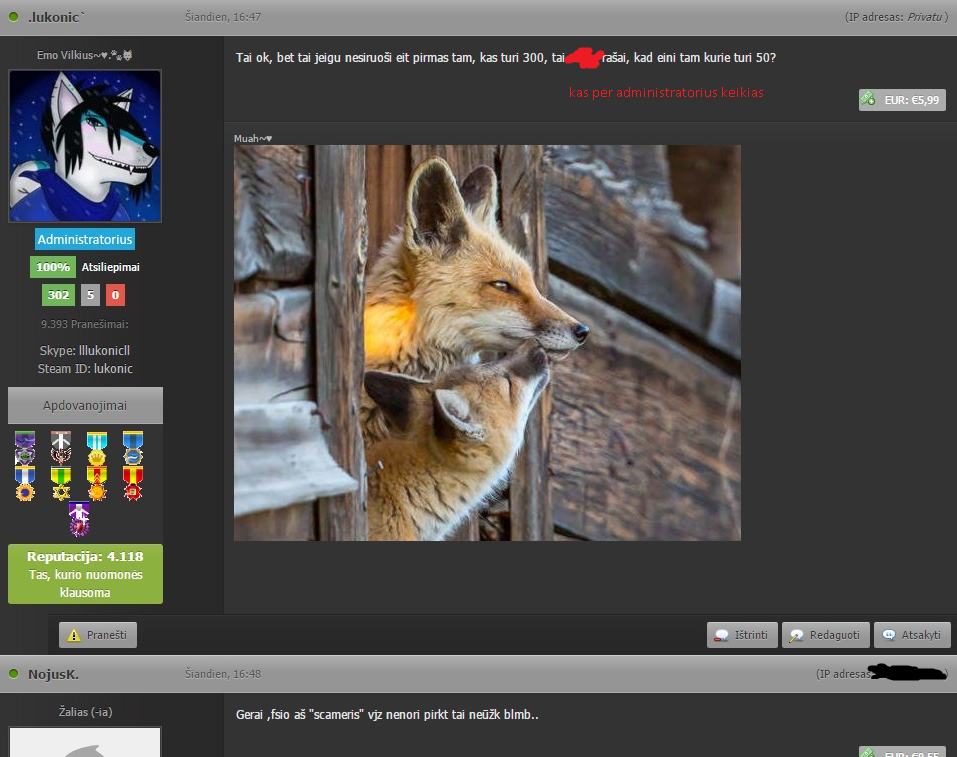957x757 pixels.
Task: Click the green 302 positive feedback count
Action: pyautogui.click(x=59, y=295)
